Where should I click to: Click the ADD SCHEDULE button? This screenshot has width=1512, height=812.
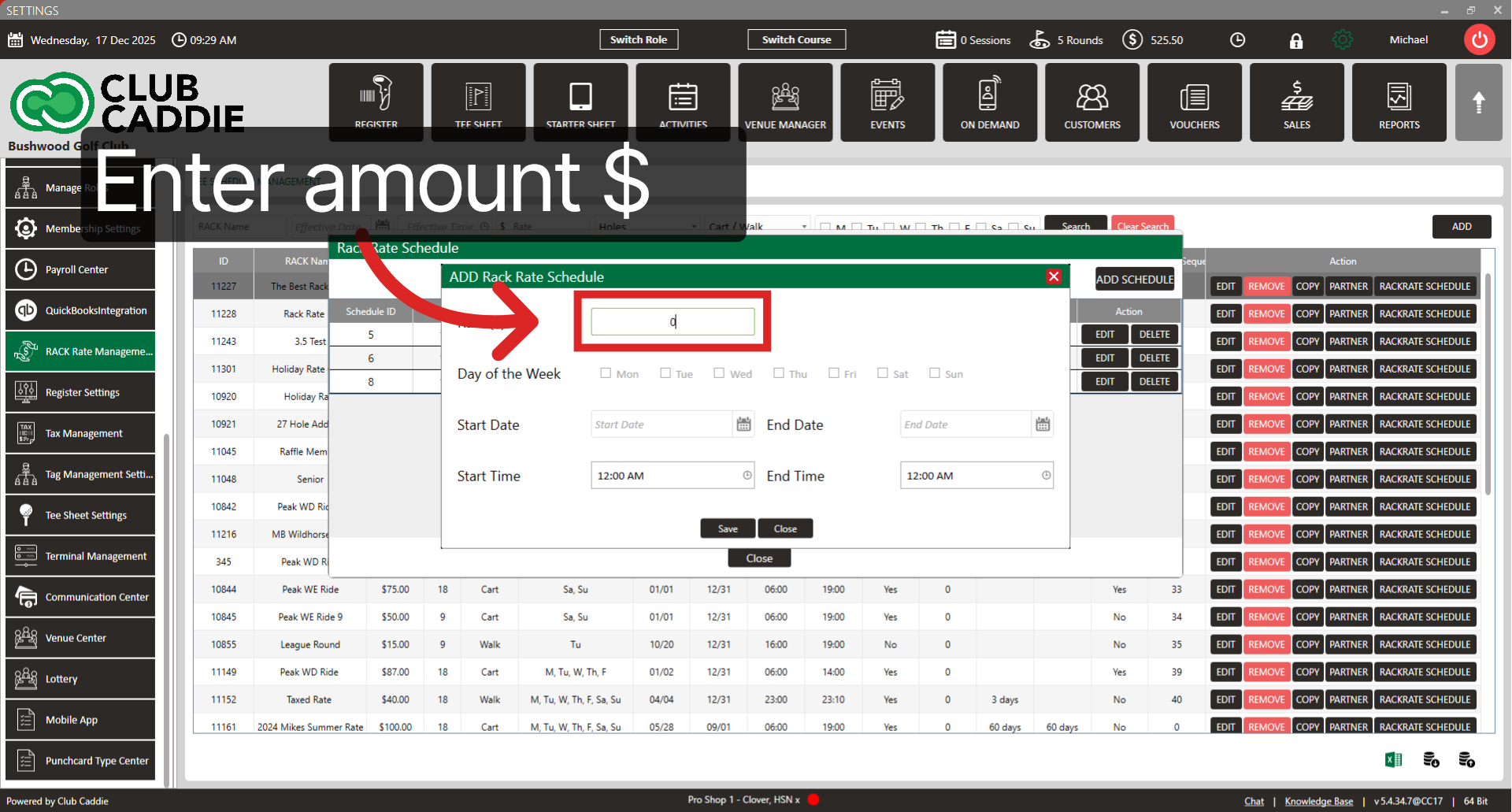[1134, 280]
